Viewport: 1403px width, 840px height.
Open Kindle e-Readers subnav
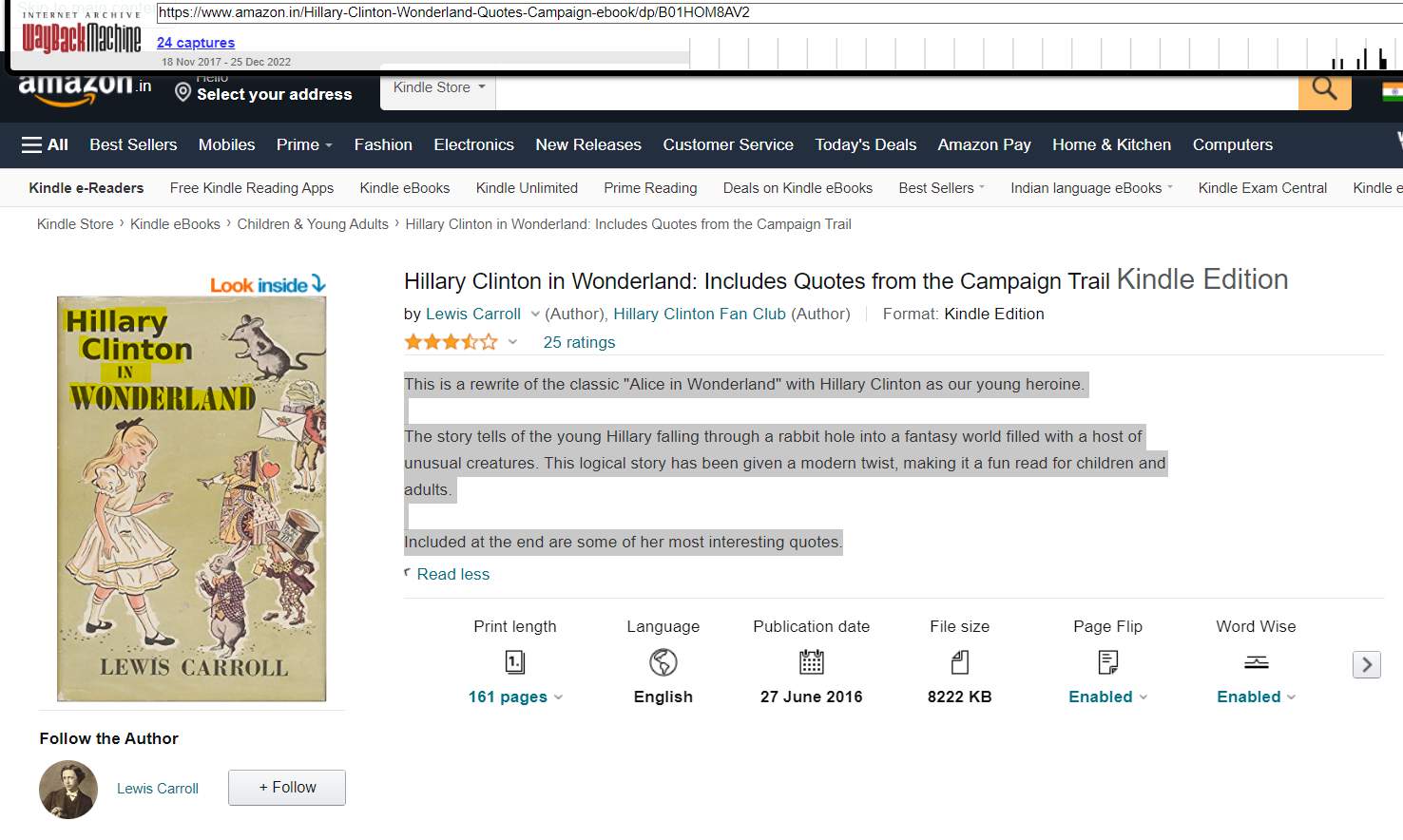pos(86,188)
